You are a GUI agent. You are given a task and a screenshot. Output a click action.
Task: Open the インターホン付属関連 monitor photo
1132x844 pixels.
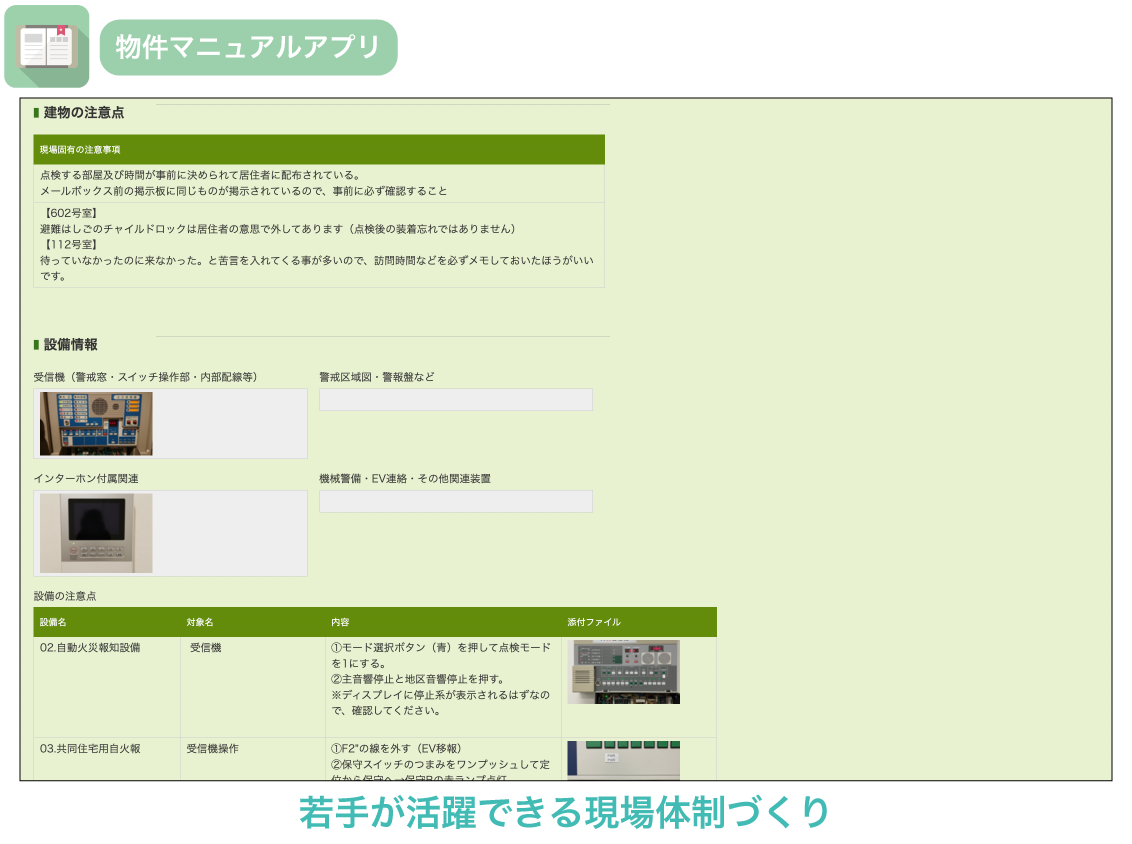pyautogui.click(x=96, y=533)
